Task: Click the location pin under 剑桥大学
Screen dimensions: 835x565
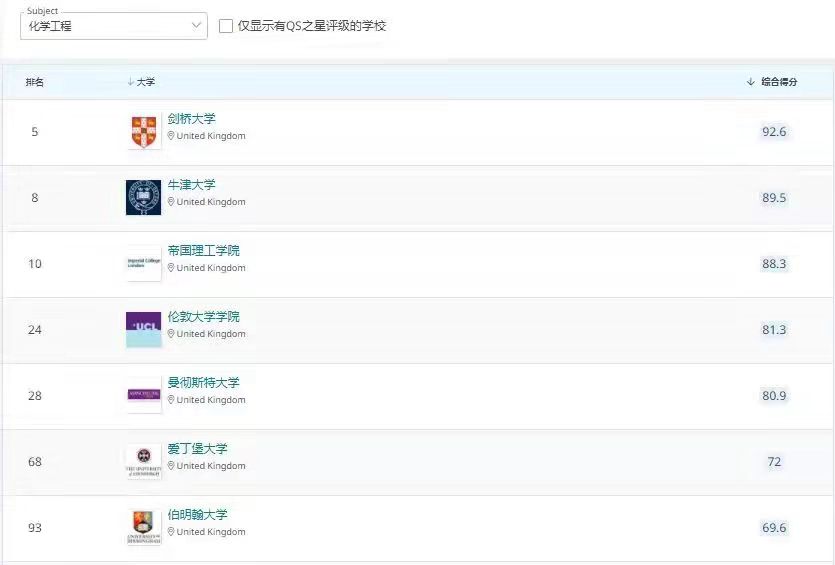Action: (171, 136)
